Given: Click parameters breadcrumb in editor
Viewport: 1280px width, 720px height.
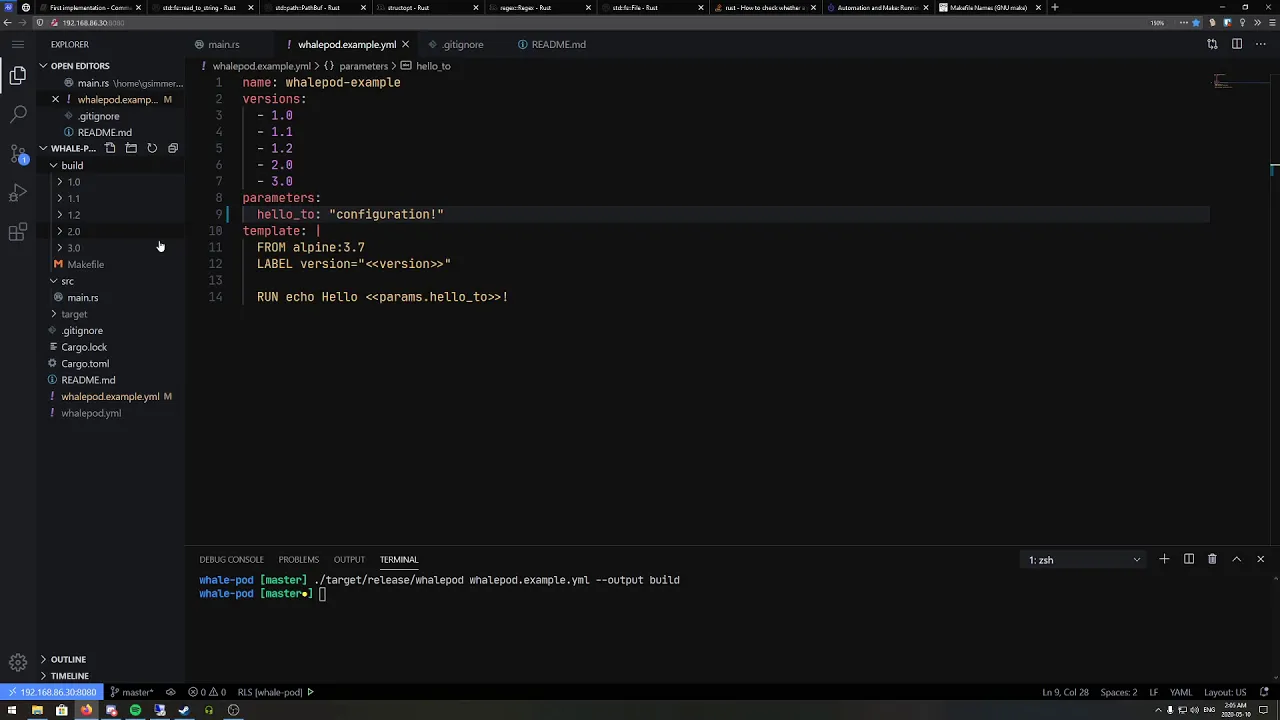Looking at the screenshot, I should tap(363, 66).
